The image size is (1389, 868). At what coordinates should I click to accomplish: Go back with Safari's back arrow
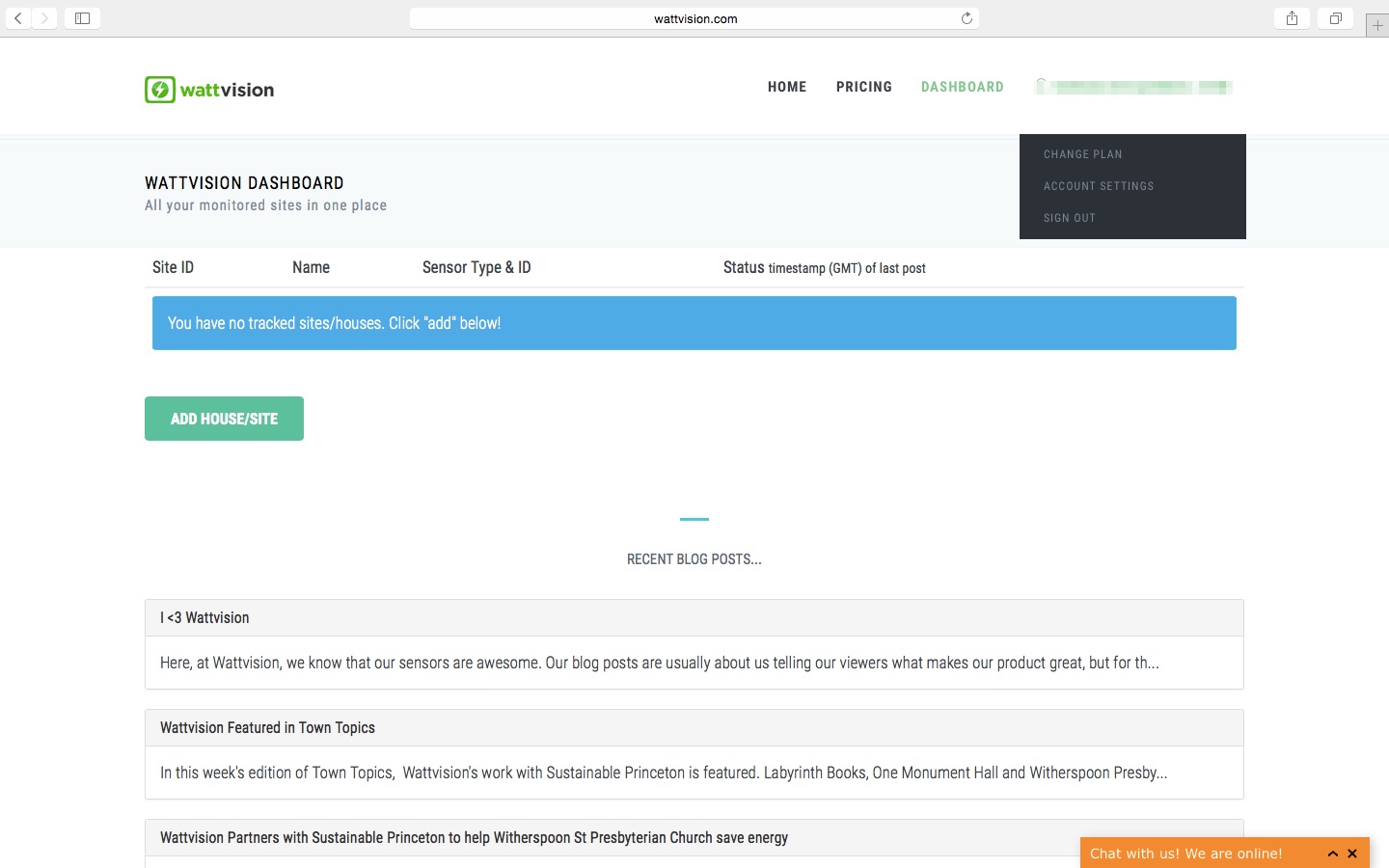coord(18,18)
